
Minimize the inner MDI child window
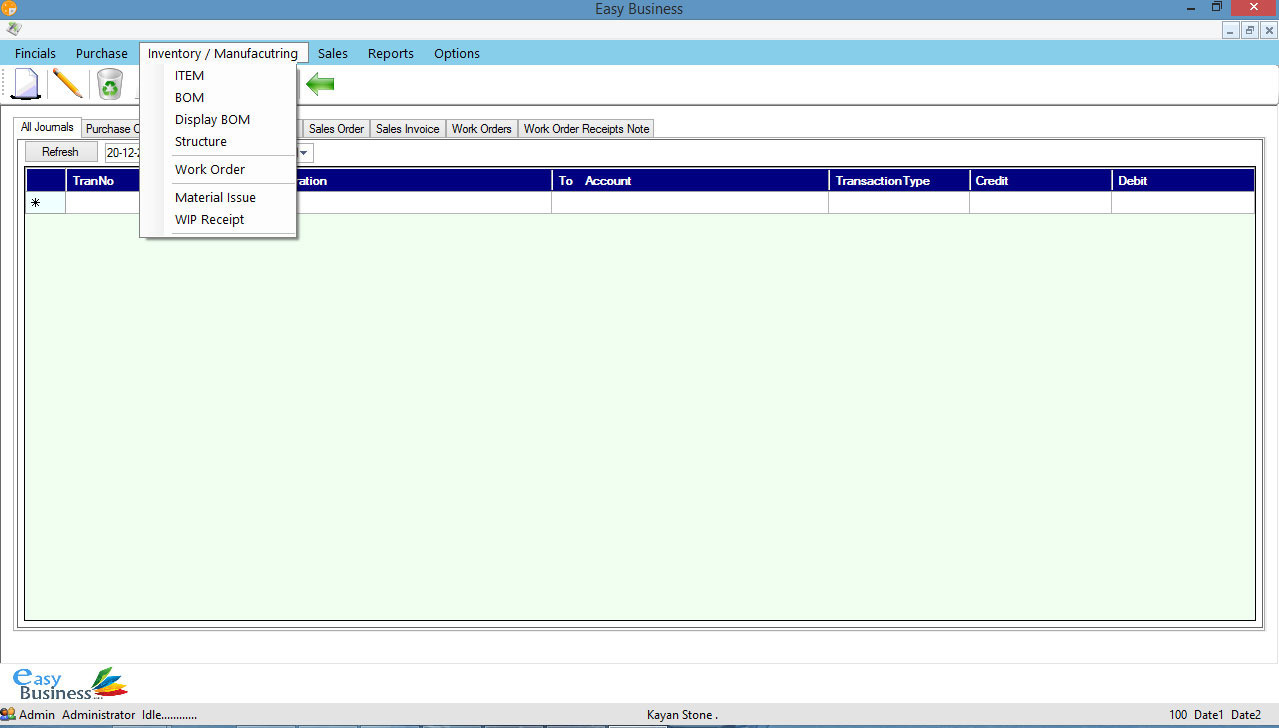[1232, 31]
